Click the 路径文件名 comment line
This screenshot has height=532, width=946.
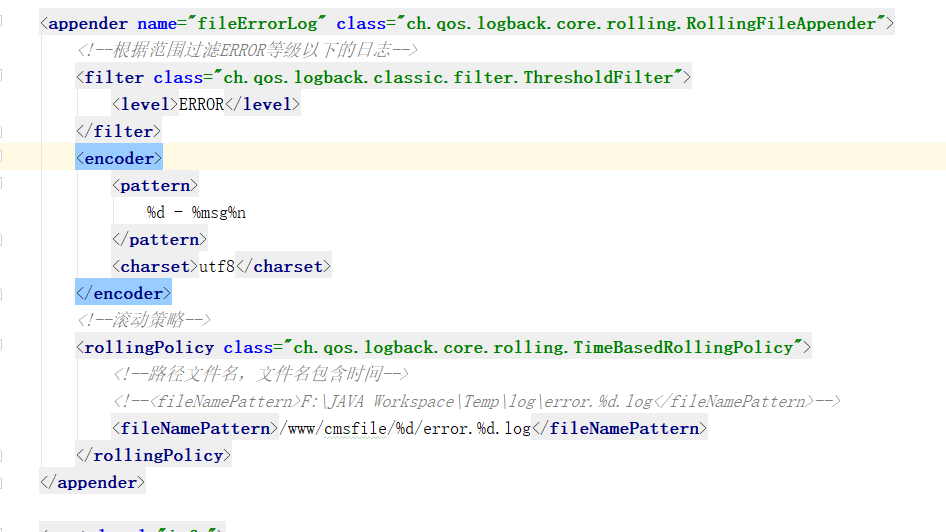pos(260,374)
